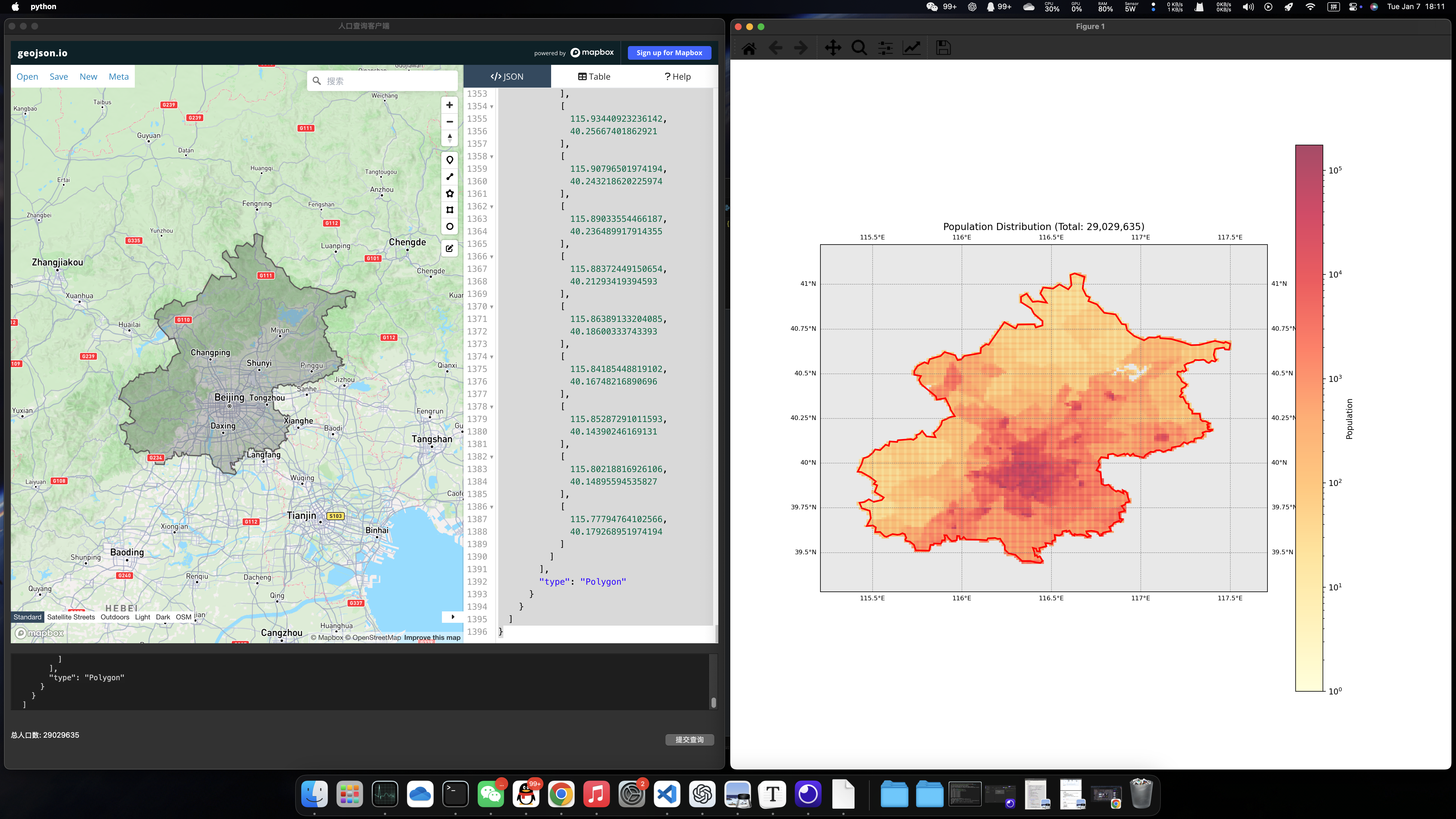1456x819 pixels.
Task: Select the draw rectangle tool
Action: 449,210
